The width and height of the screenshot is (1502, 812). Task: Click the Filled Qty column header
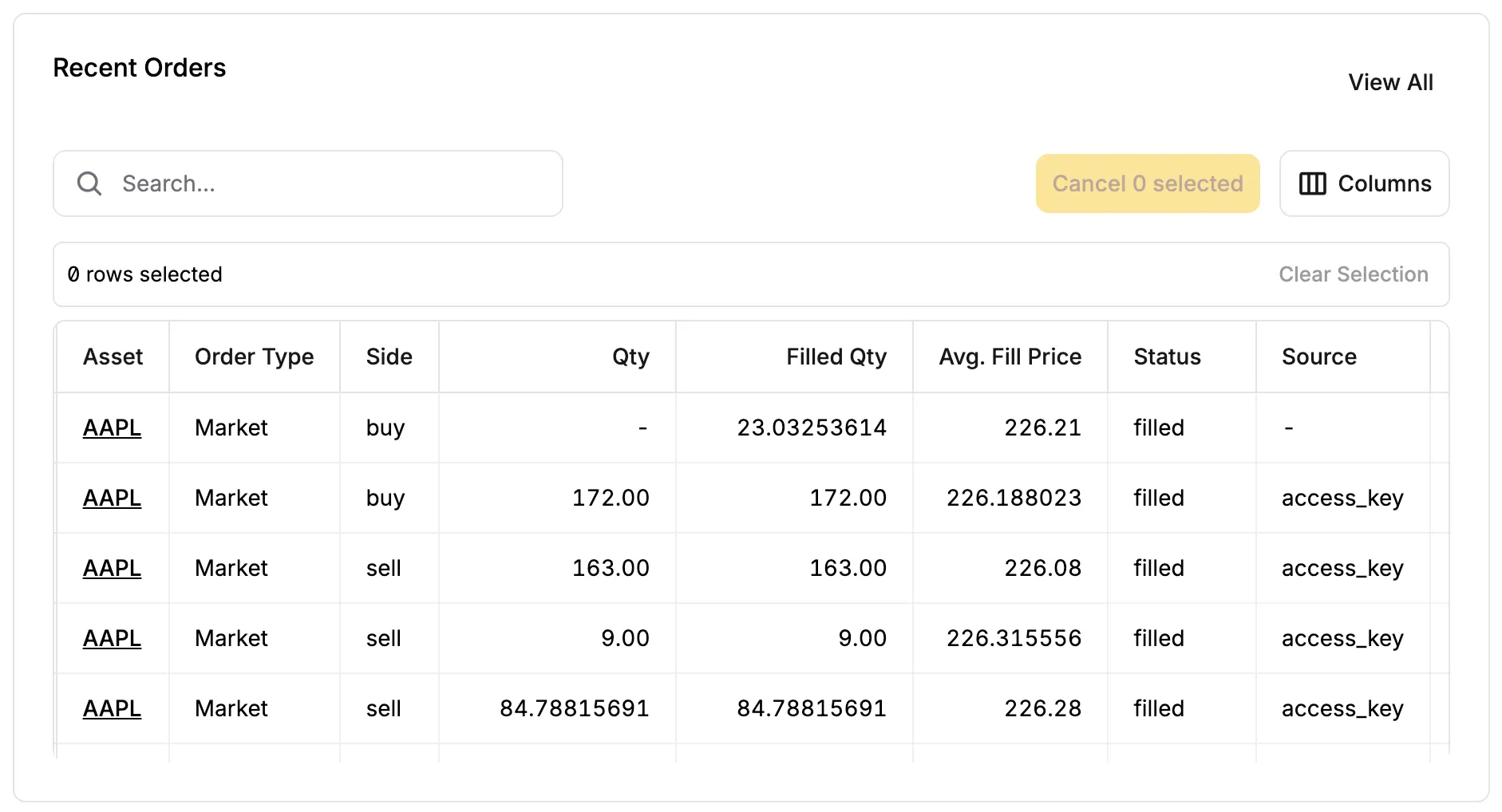(x=836, y=357)
